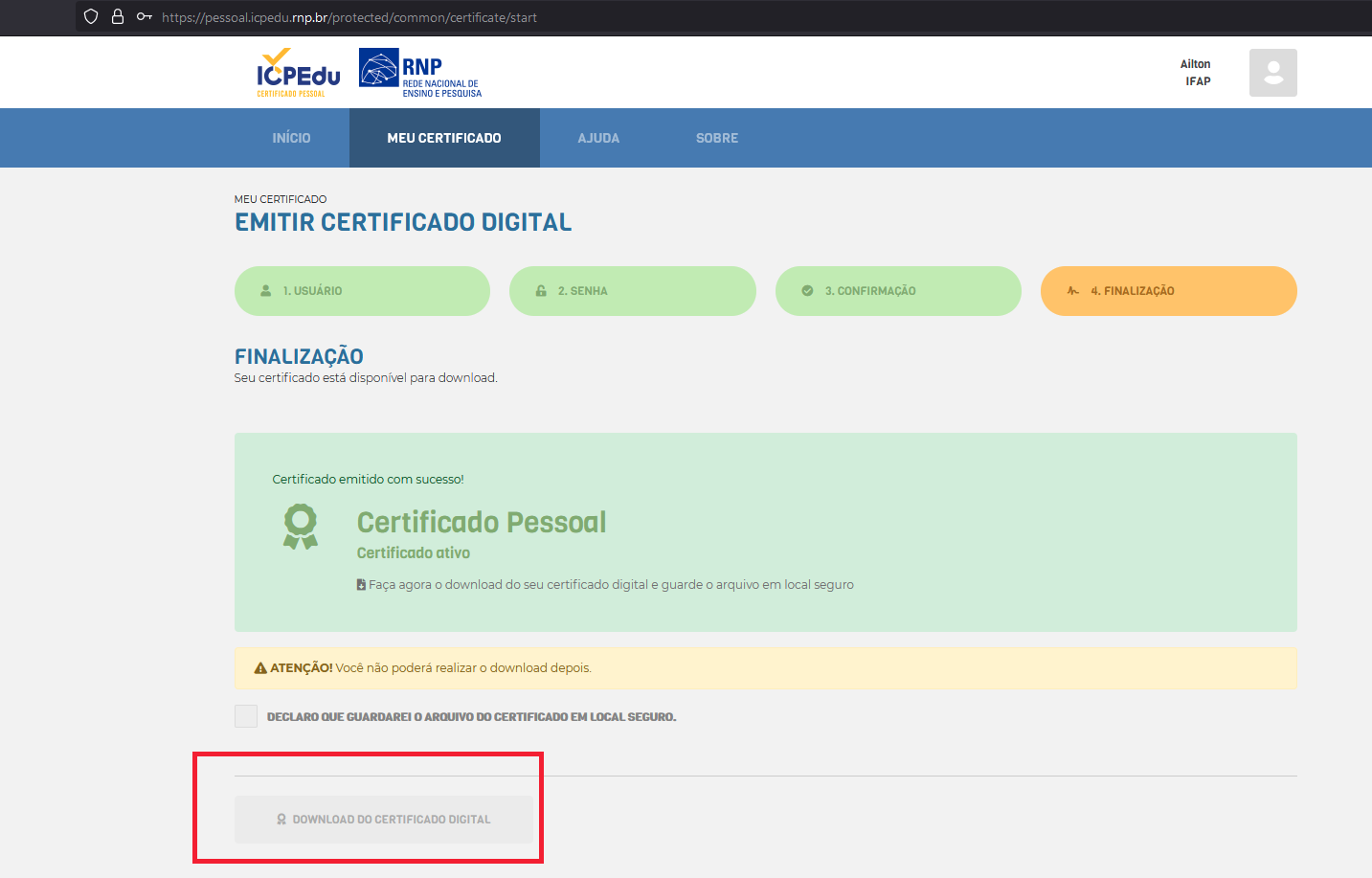Click the check icon in step 3

click(807, 291)
